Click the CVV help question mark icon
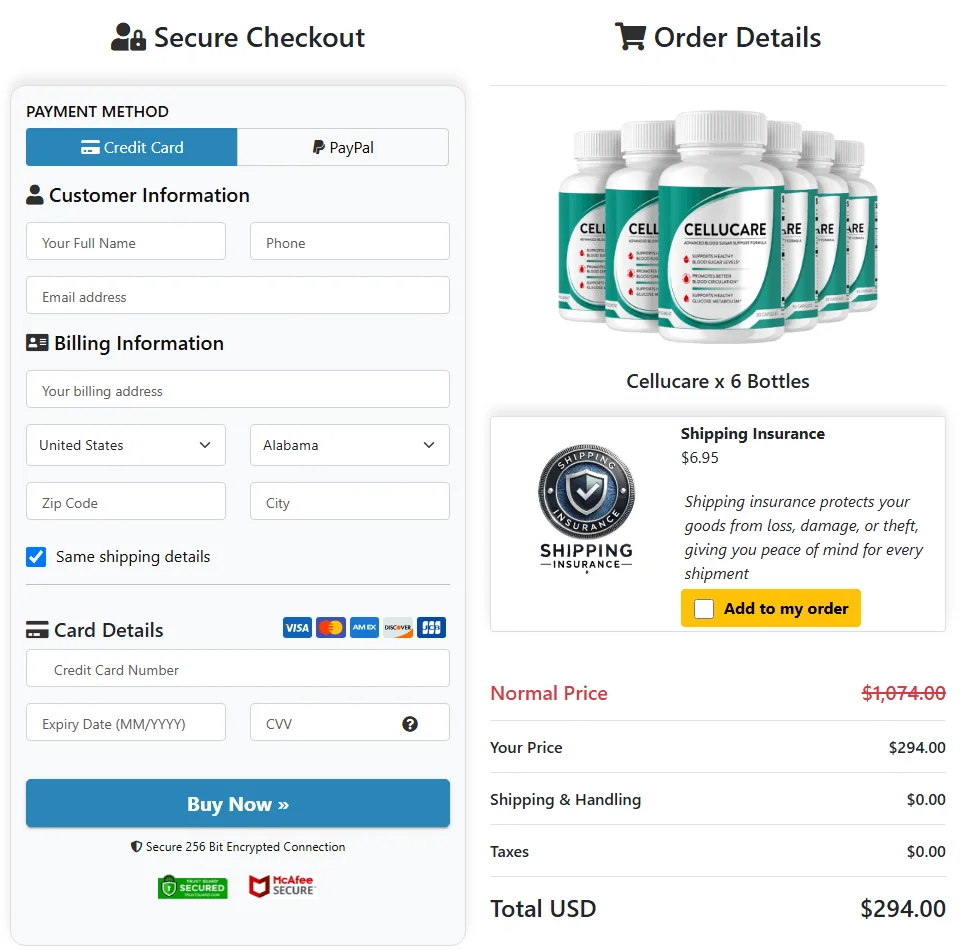The width and height of the screenshot is (962, 950). tap(410, 724)
